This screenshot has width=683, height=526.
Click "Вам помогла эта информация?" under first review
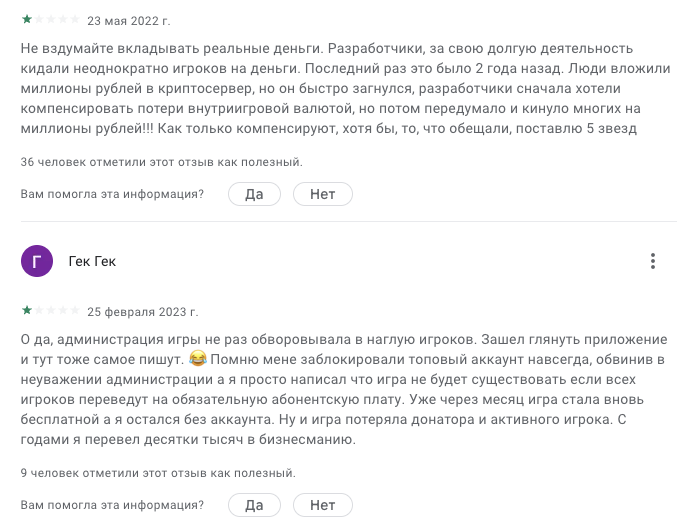pyautogui.click(x=112, y=194)
